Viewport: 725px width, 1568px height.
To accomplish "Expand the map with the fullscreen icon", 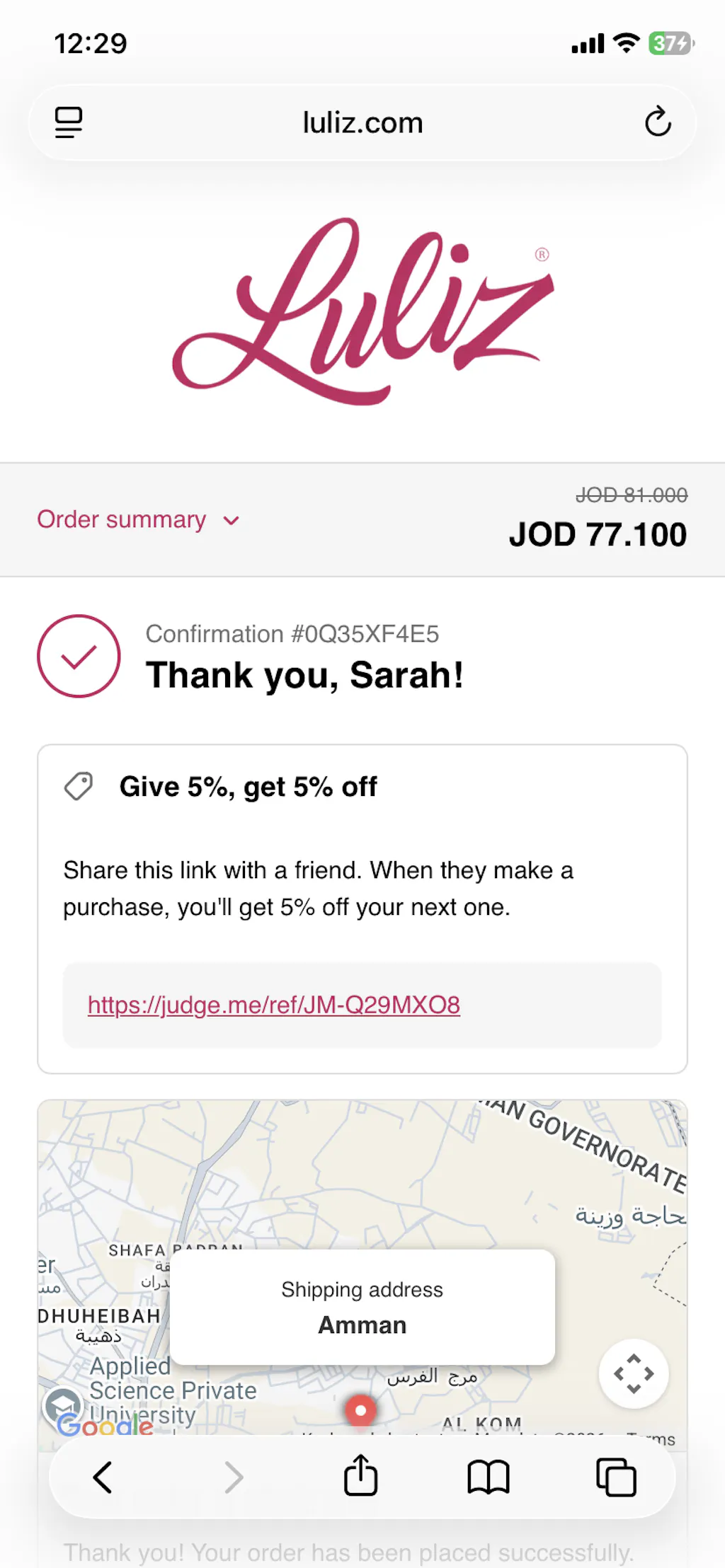I will [634, 1373].
